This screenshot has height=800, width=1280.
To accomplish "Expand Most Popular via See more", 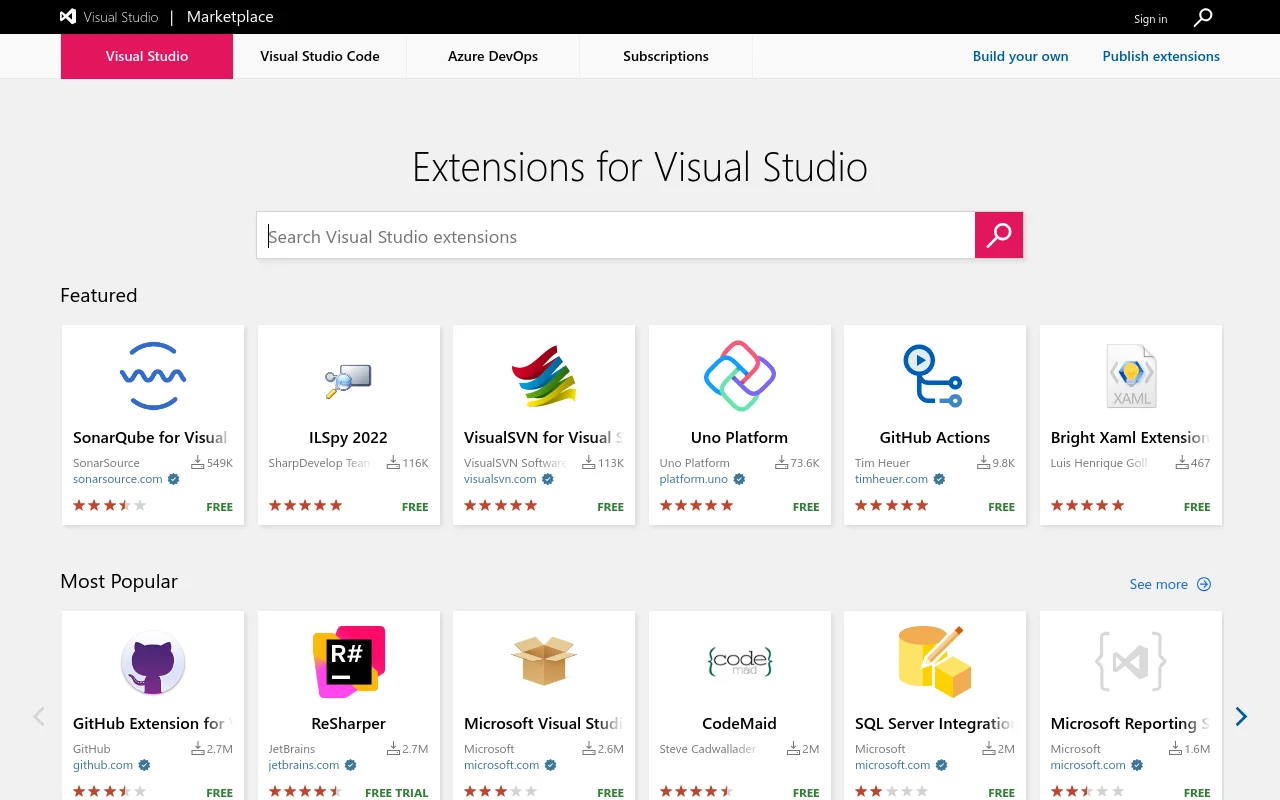I will tap(1169, 584).
